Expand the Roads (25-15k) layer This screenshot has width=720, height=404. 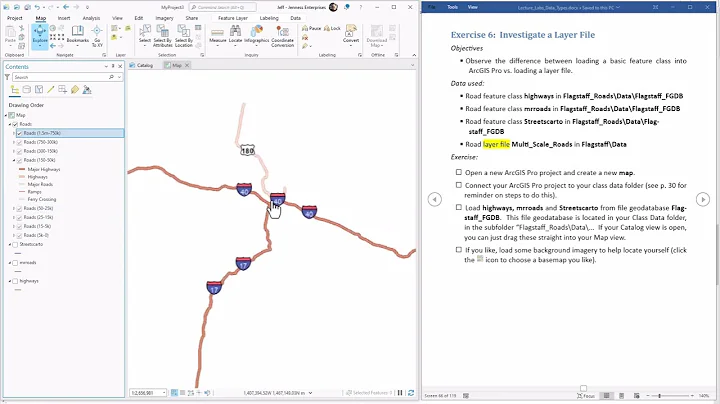point(14,218)
